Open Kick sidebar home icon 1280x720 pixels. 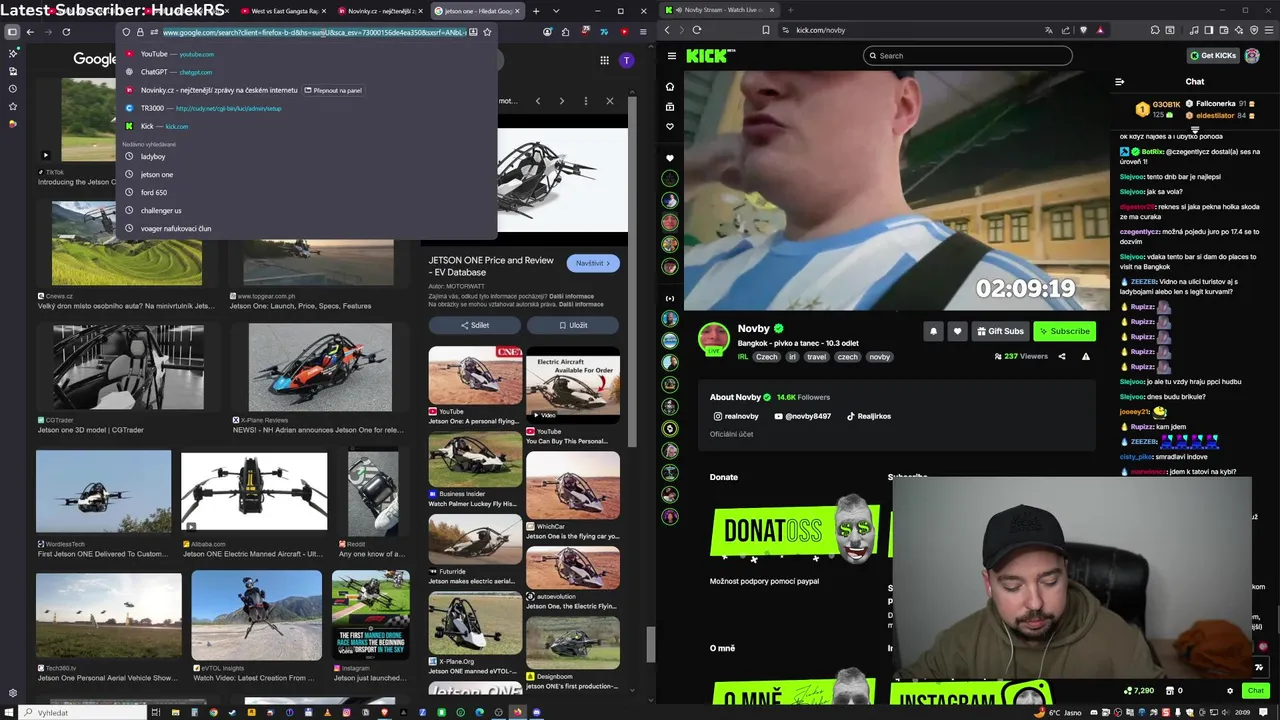click(670, 87)
